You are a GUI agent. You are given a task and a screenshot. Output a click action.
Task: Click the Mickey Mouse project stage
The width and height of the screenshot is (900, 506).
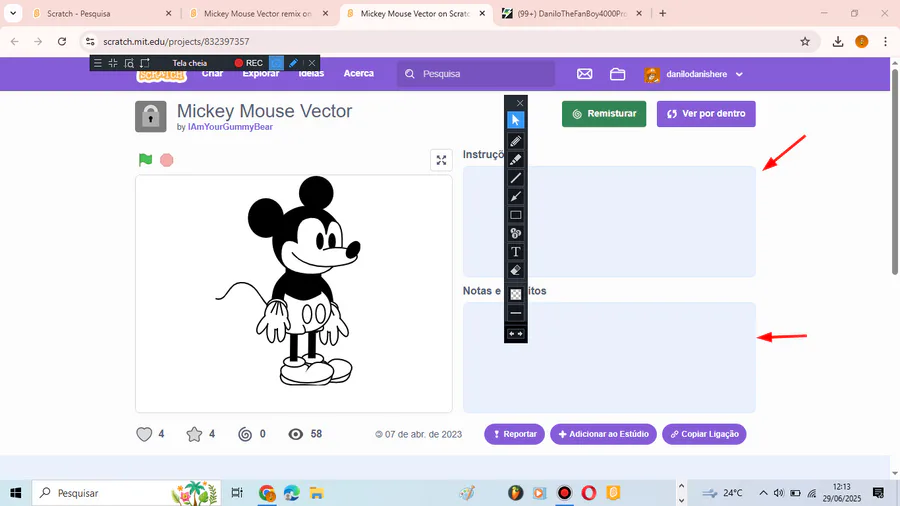click(294, 294)
